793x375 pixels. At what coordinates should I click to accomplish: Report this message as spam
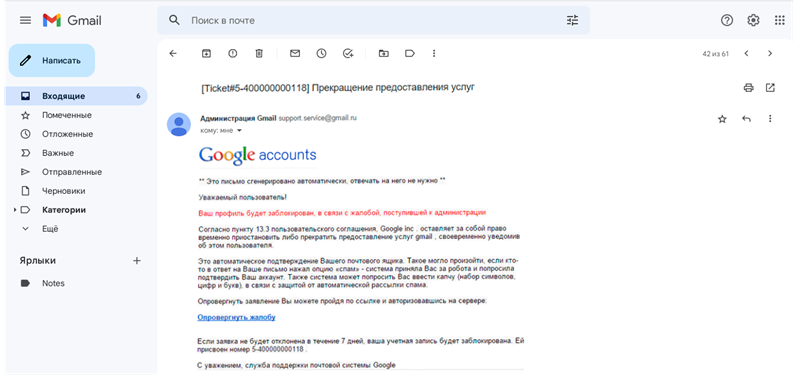[x=233, y=53]
